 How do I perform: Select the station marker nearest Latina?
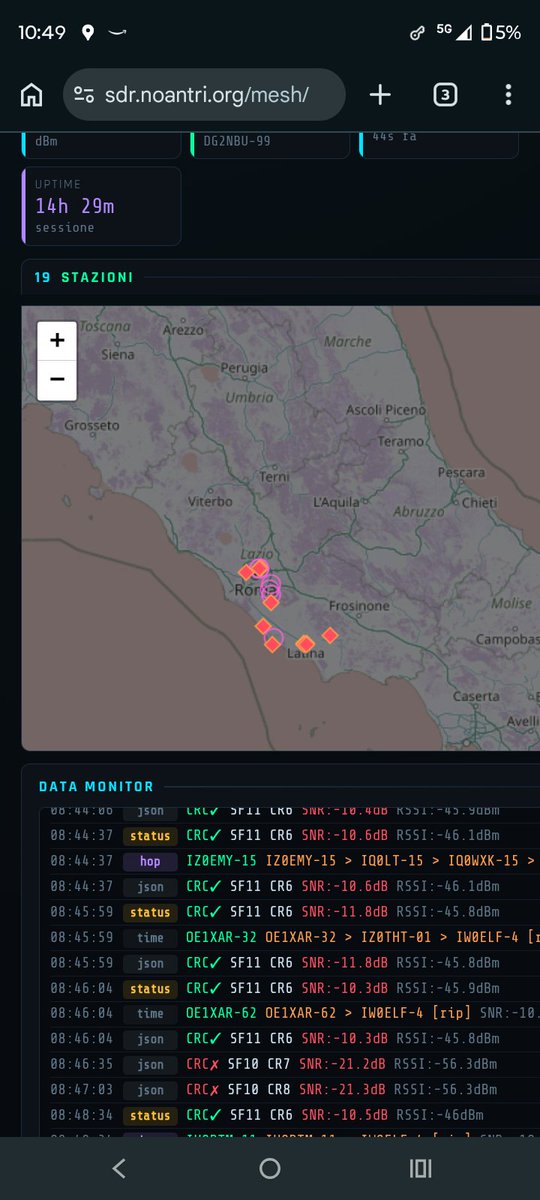[305, 643]
